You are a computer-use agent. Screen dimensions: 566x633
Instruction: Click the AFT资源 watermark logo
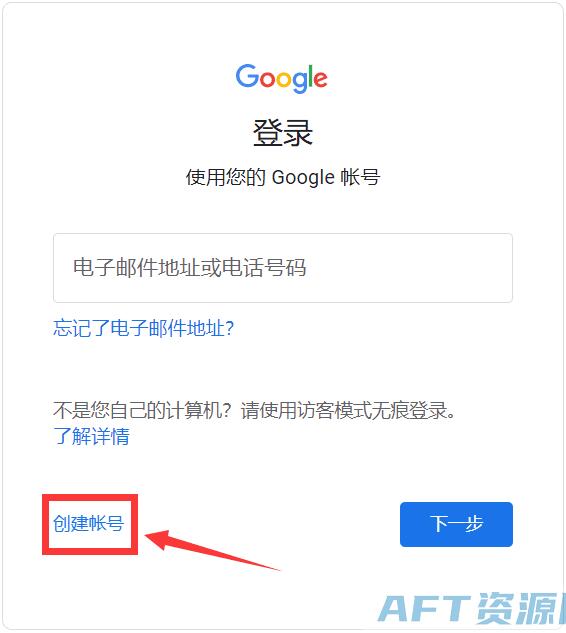coord(472,608)
